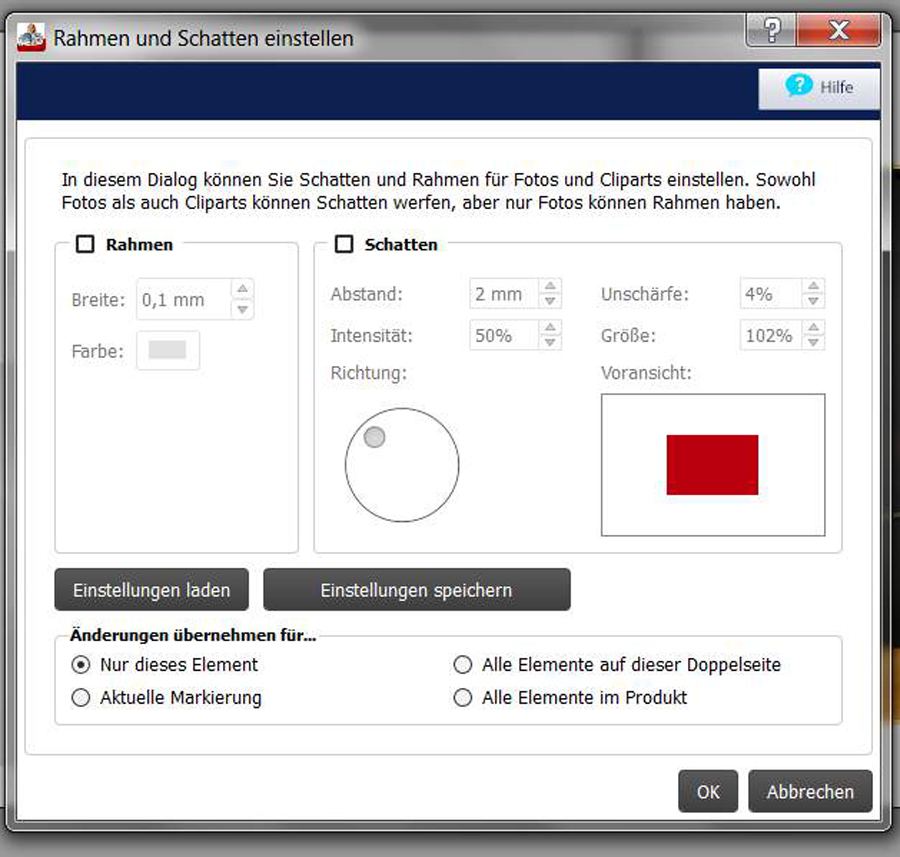
Task: Click the Breite width input field
Action: pyautogui.click(x=184, y=300)
